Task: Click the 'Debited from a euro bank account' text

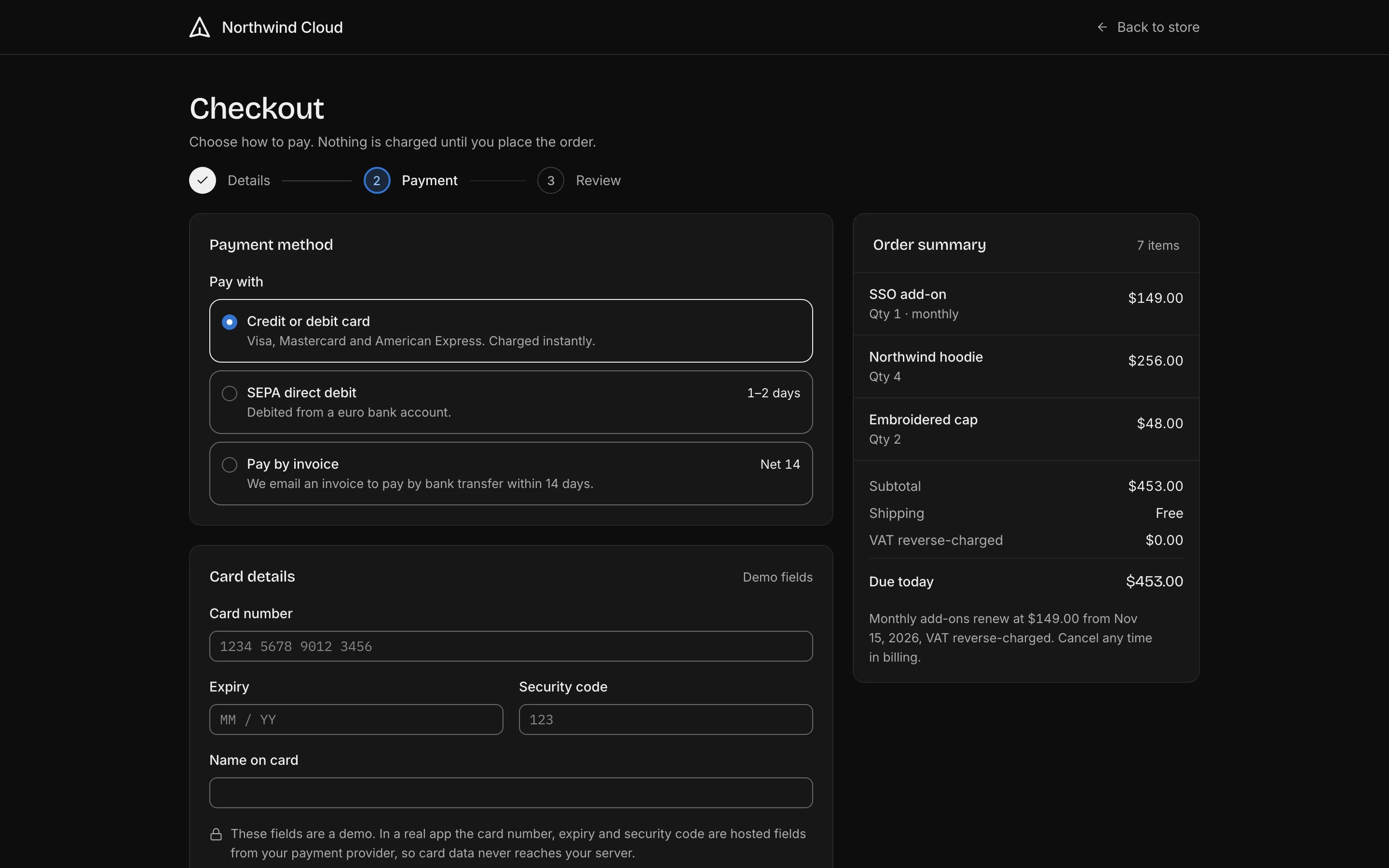Action: (349, 412)
